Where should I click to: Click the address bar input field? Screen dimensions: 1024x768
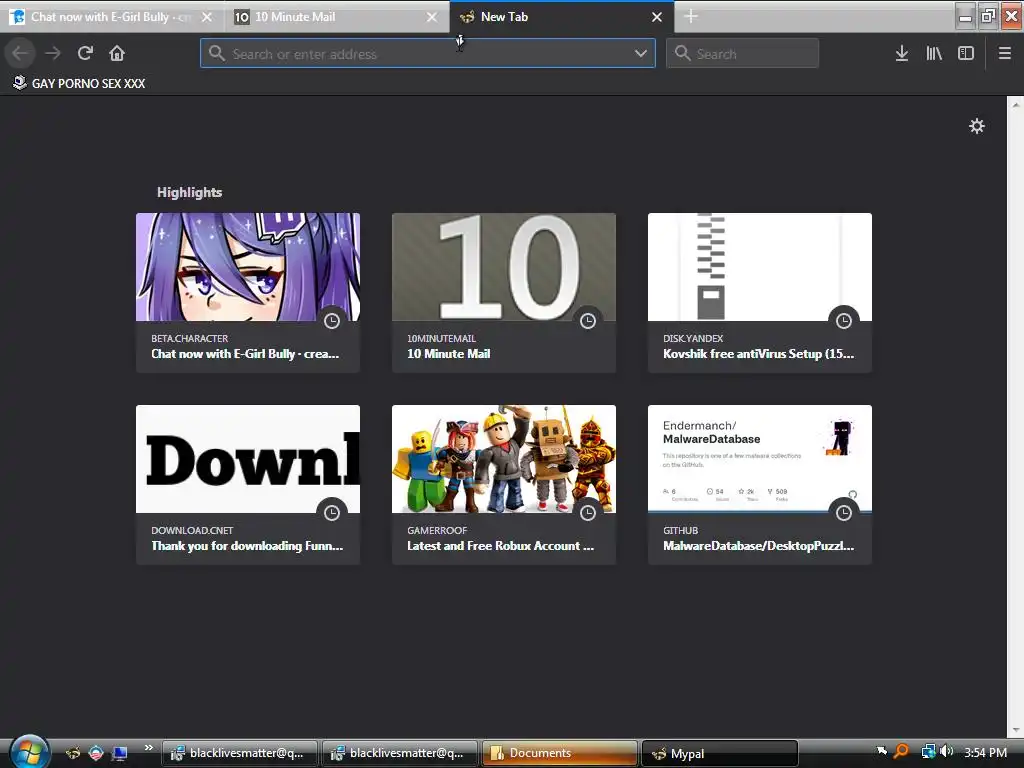pyautogui.click(x=428, y=54)
